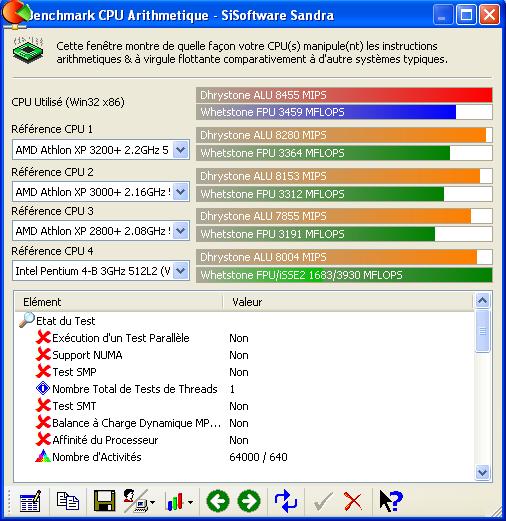Open Référence CPU 3 dropdown arrow
This screenshot has width=506, height=521.
point(181,230)
